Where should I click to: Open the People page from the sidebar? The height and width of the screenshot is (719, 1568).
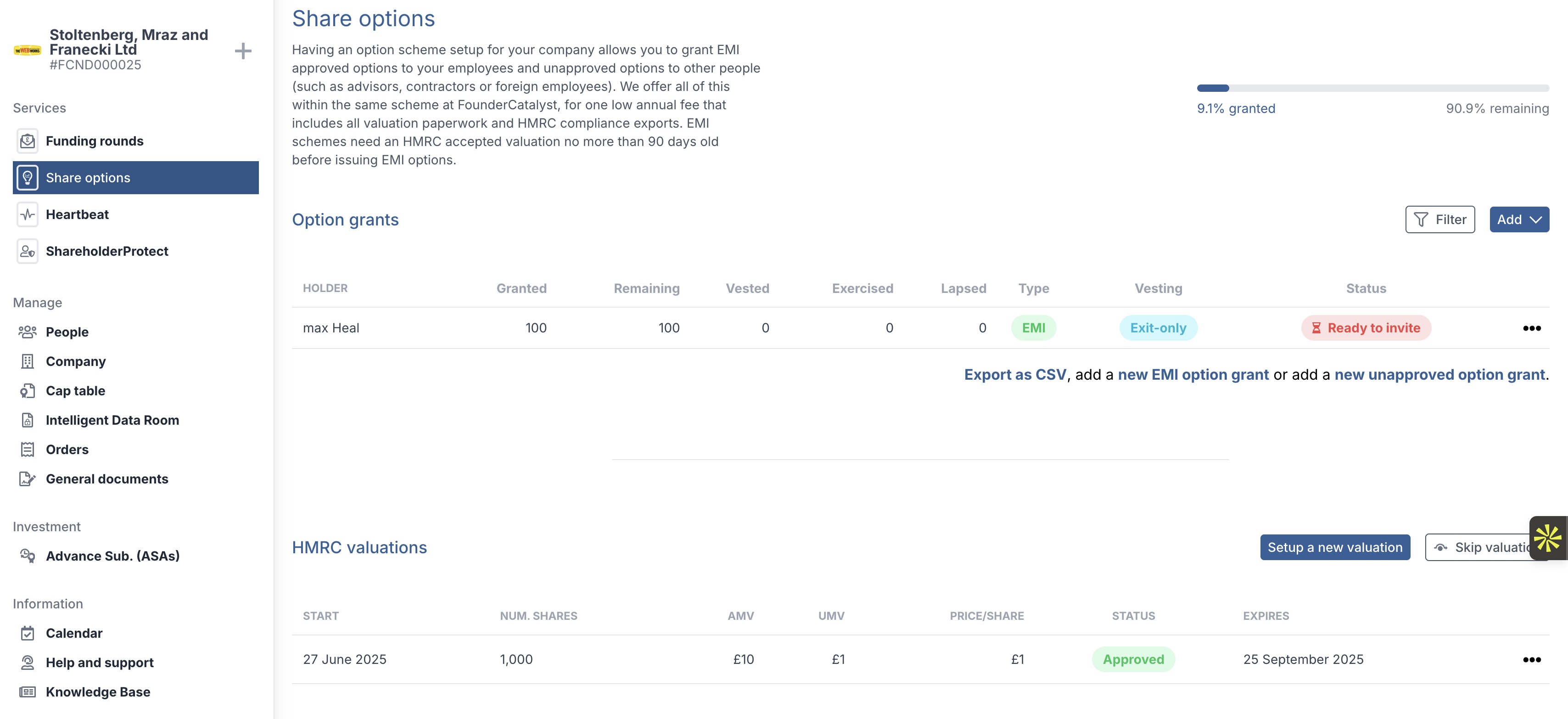tap(67, 332)
